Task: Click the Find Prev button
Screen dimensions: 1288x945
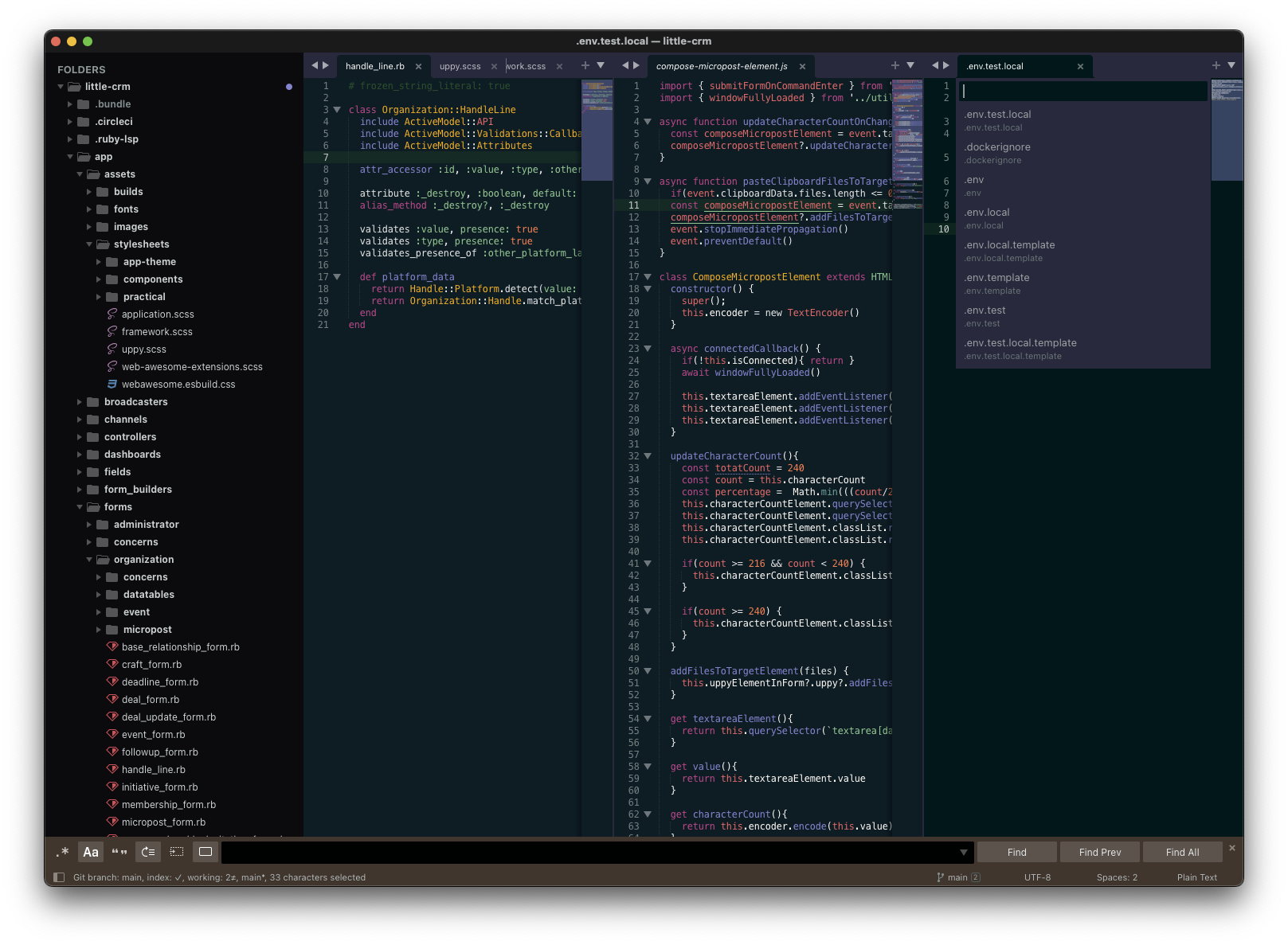Action: tap(1099, 852)
